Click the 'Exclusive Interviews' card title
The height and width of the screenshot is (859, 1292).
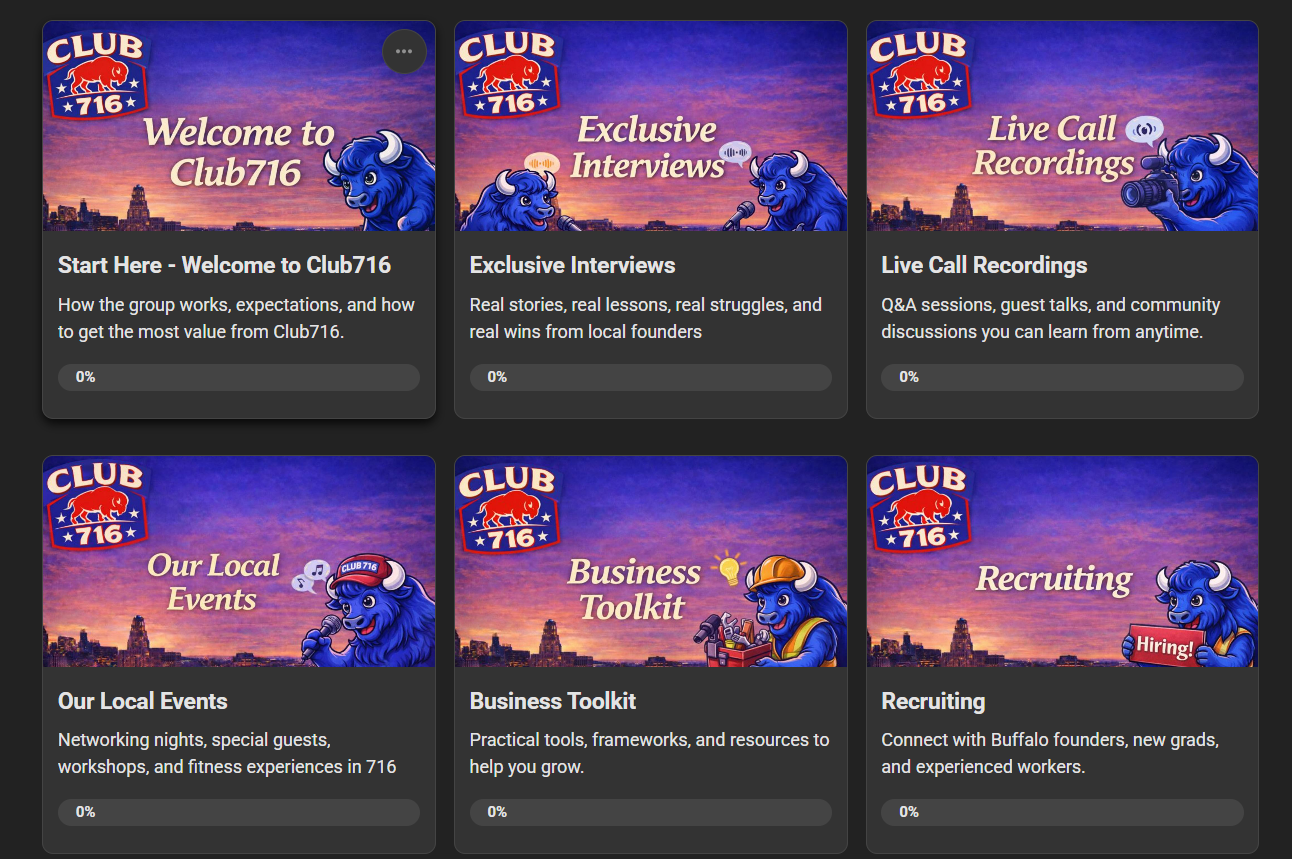572,265
